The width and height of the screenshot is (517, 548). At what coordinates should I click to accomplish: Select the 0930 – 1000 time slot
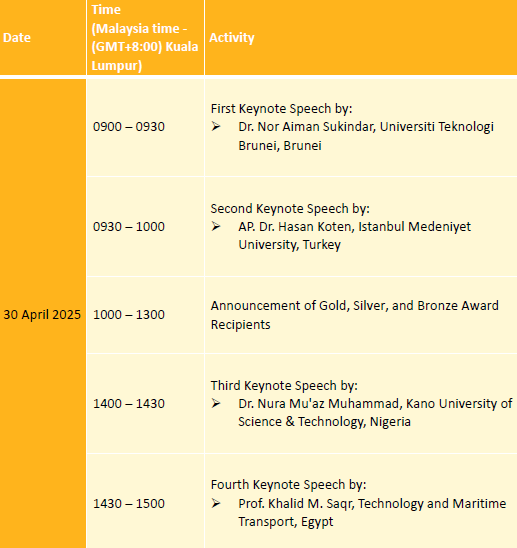tap(129, 226)
